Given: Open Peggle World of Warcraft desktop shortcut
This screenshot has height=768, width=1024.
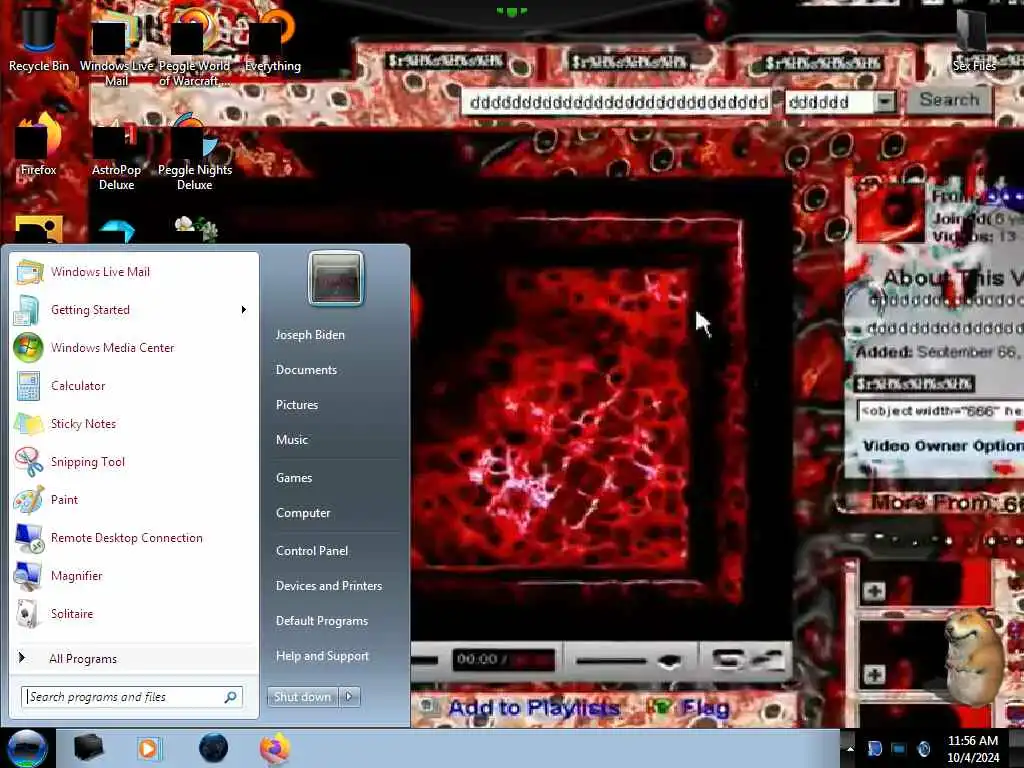Looking at the screenshot, I should (194, 49).
